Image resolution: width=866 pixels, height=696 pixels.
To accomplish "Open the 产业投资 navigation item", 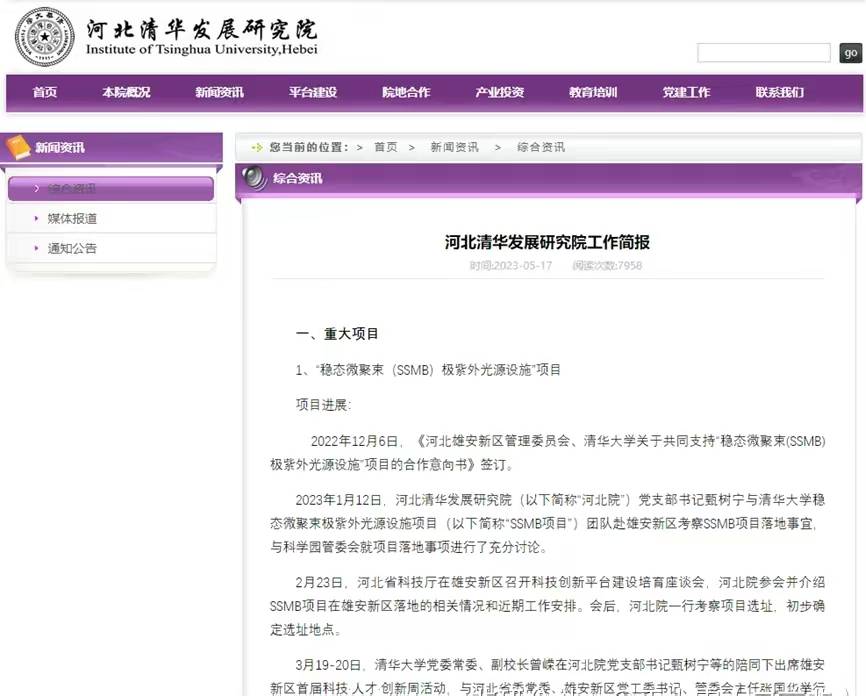I will tap(499, 92).
